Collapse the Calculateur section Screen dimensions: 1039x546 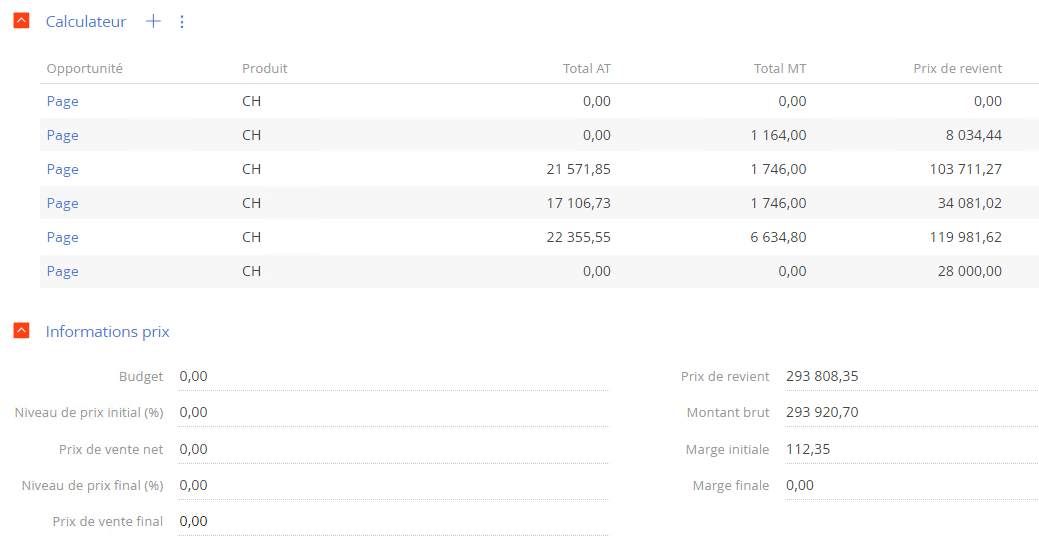coord(21,21)
